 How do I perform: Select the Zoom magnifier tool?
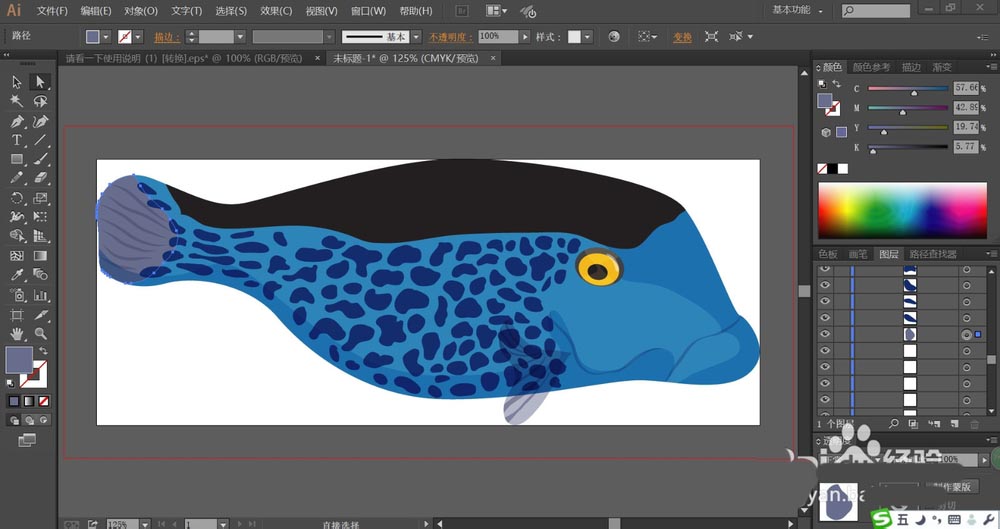click(x=41, y=334)
